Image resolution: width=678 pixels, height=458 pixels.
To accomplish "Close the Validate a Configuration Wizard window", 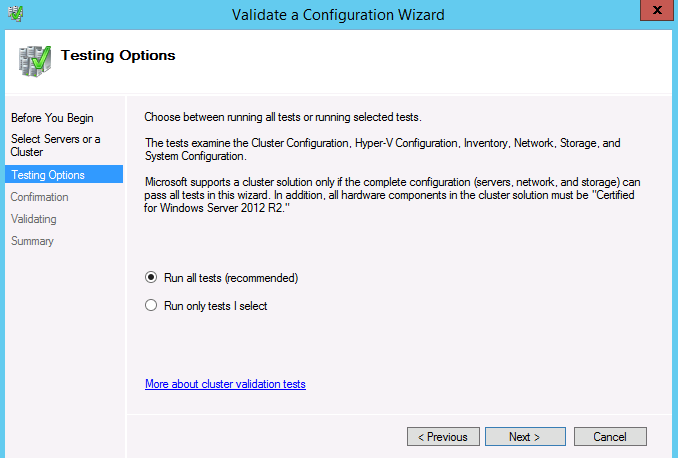I will [656, 10].
